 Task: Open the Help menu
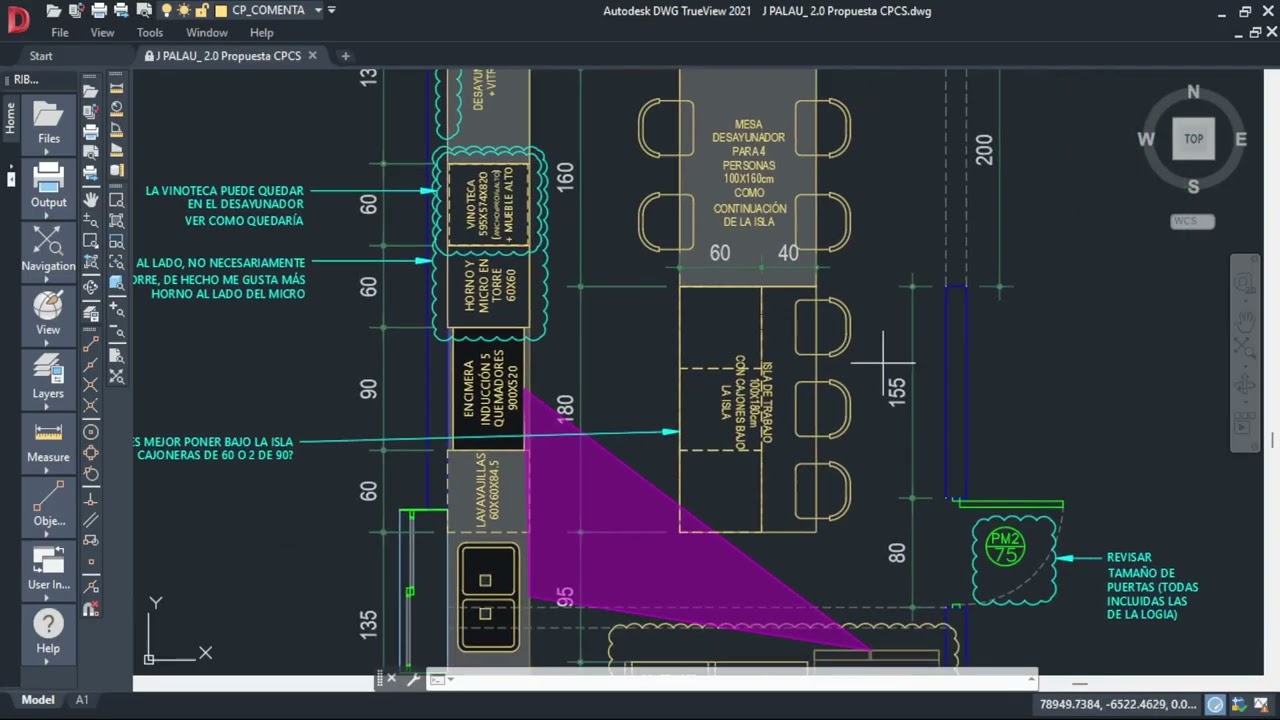click(x=261, y=33)
